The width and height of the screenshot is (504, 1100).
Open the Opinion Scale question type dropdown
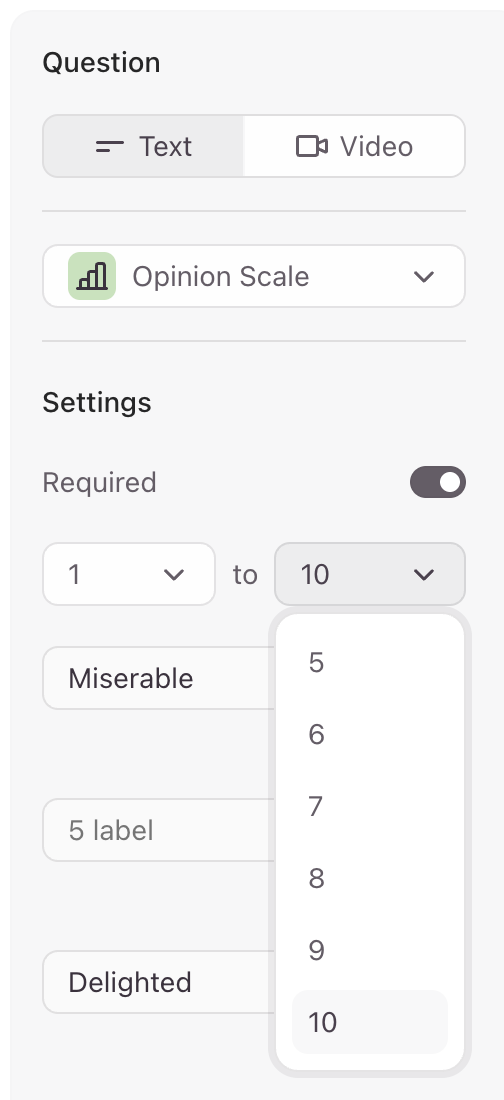click(x=254, y=276)
